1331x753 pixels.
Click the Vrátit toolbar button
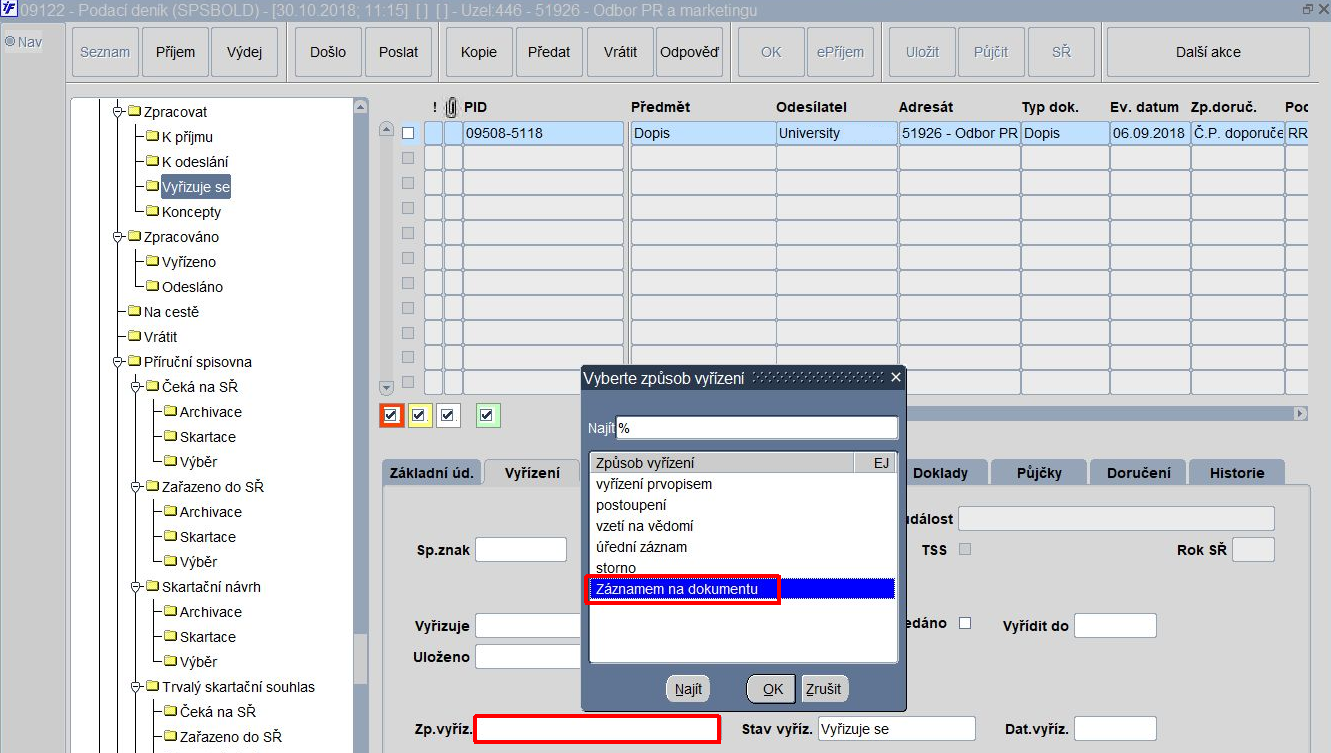tap(620, 52)
